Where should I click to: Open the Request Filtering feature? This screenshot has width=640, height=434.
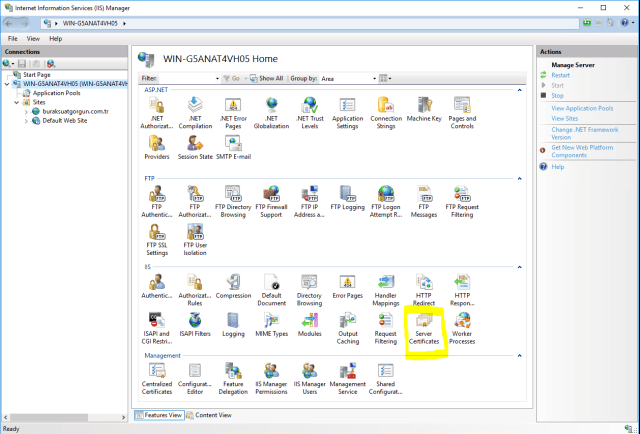coord(386,325)
